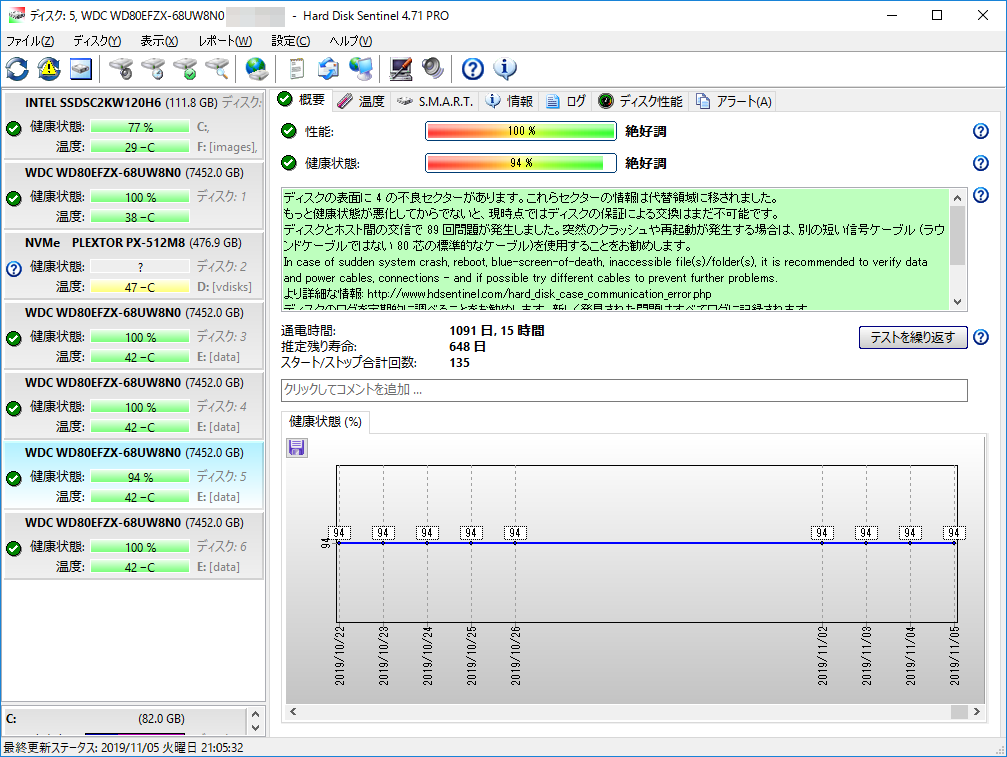Click the speaker sound toolbar icon
This screenshot has width=1007, height=757.
click(x=433, y=69)
